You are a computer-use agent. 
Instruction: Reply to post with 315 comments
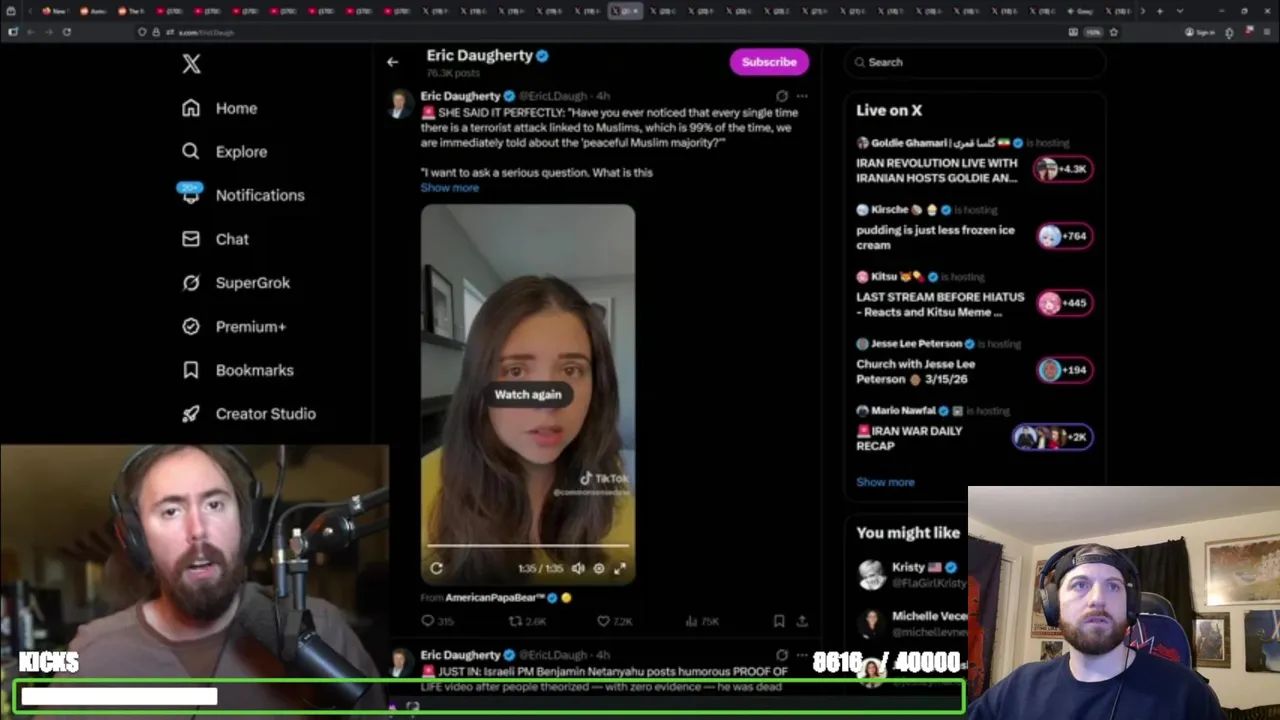point(437,621)
